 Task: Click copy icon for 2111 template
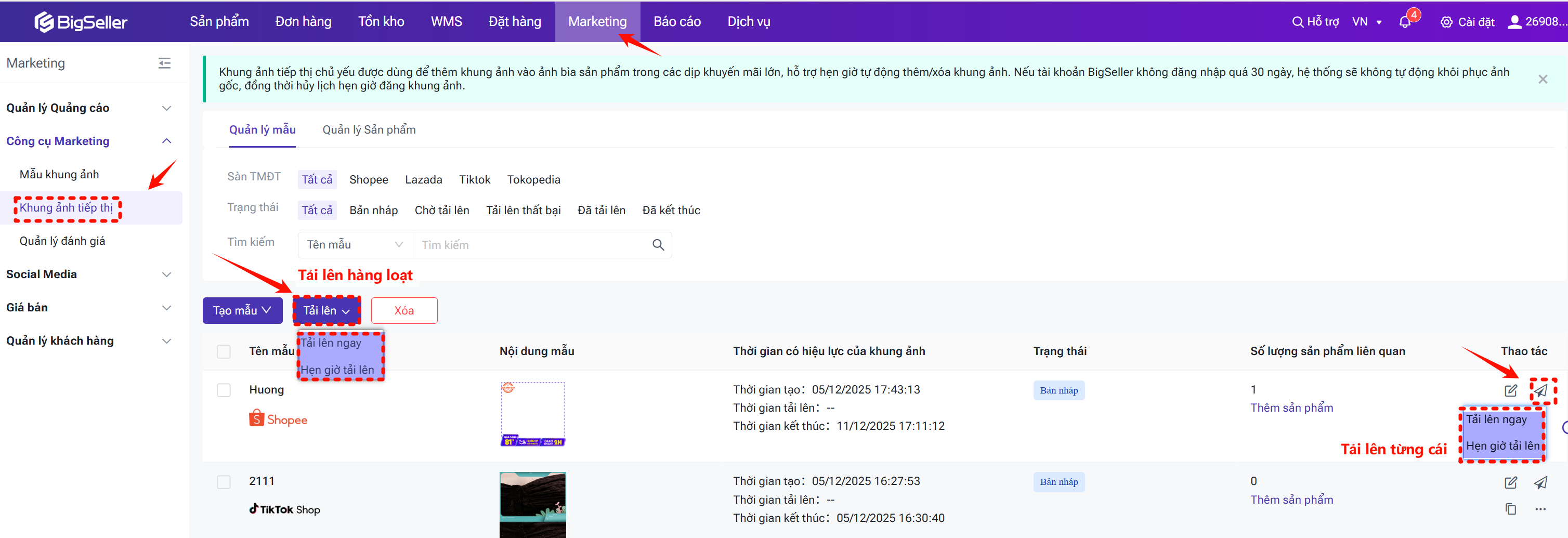[1511, 509]
